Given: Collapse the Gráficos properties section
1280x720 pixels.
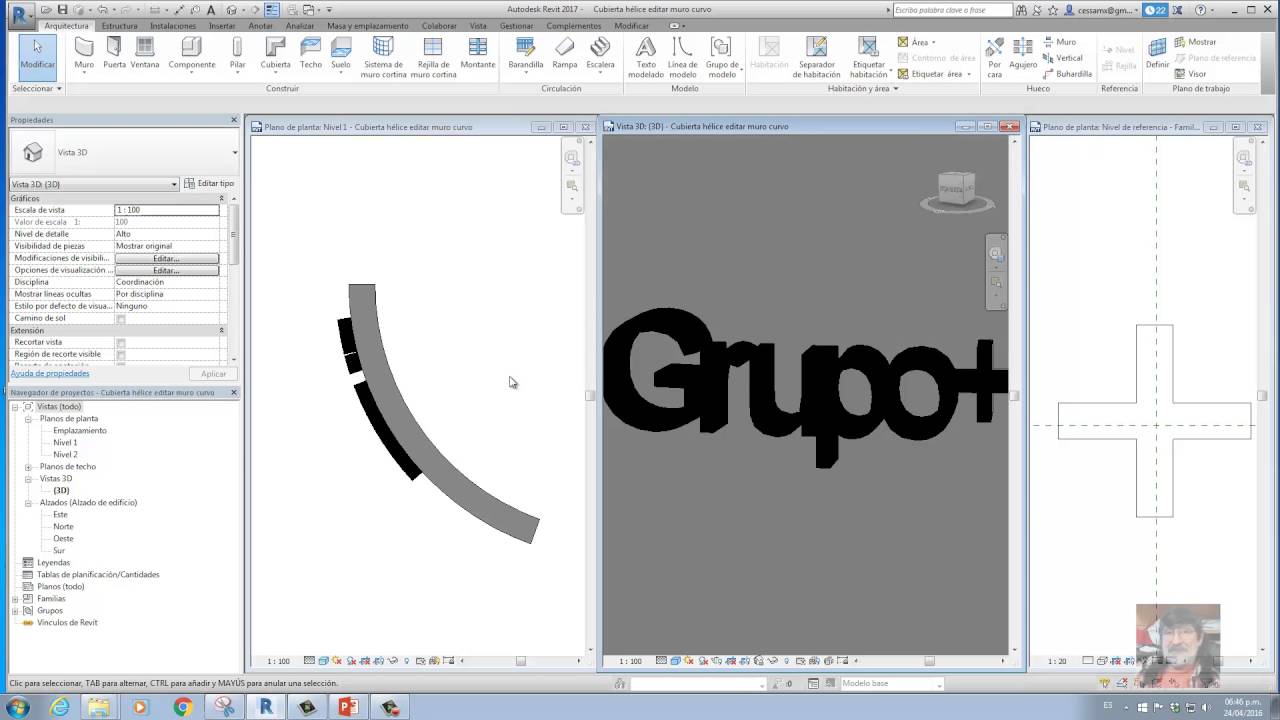Looking at the screenshot, I should 222,198.
